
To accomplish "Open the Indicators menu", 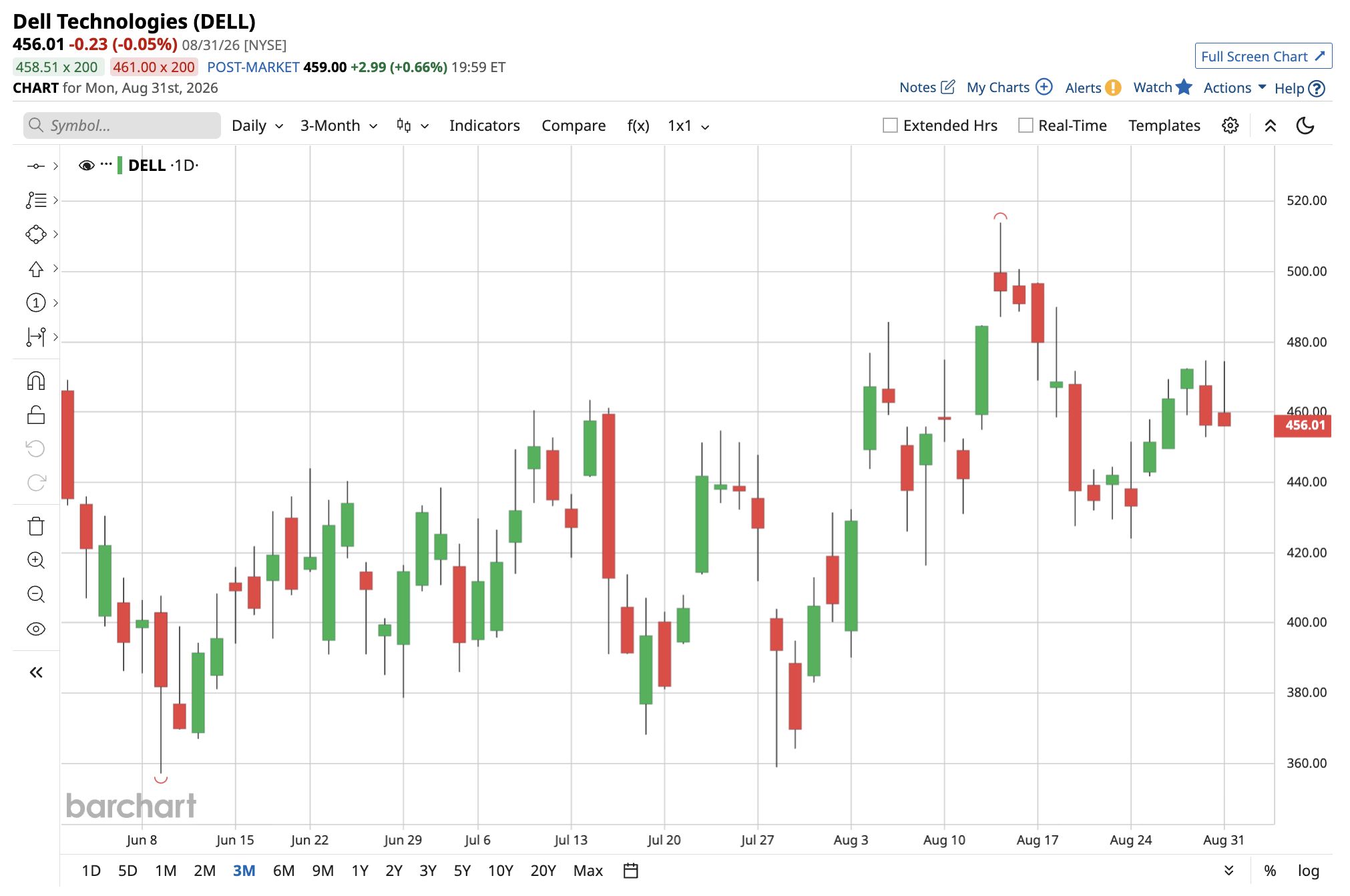I will coord(484,126).
